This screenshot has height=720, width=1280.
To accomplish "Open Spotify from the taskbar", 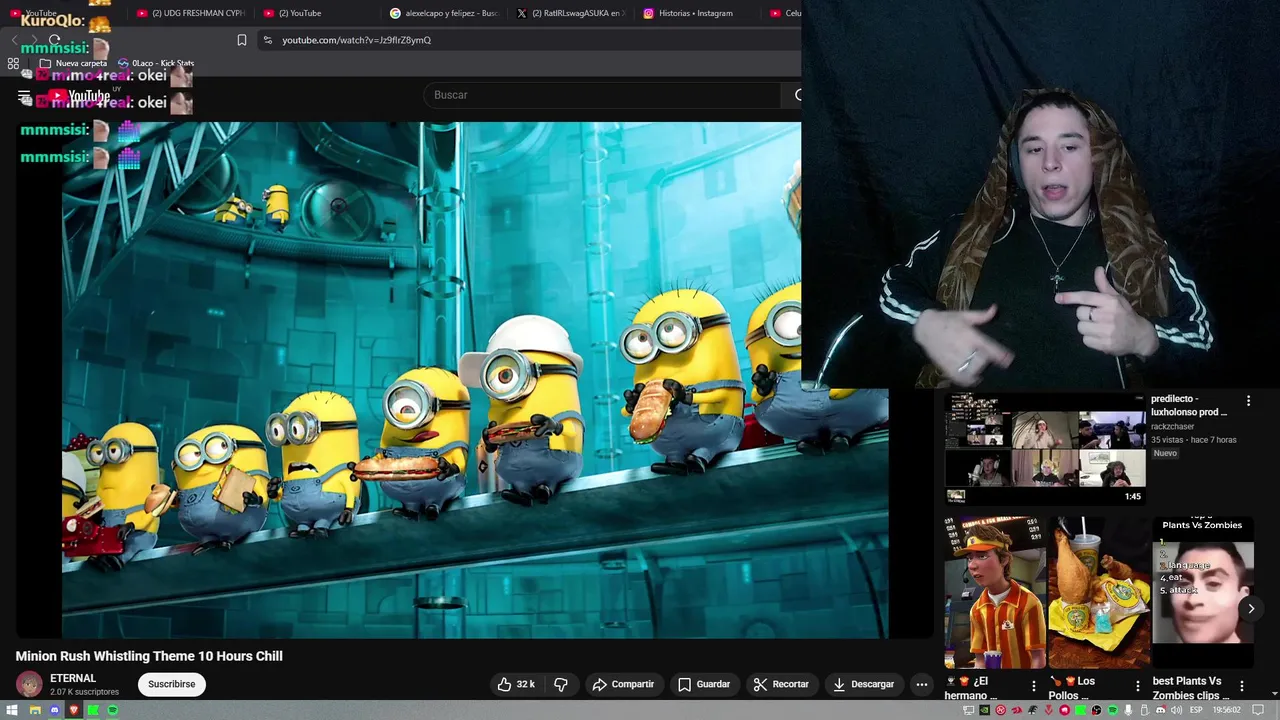I will click(x=113, y=710).
